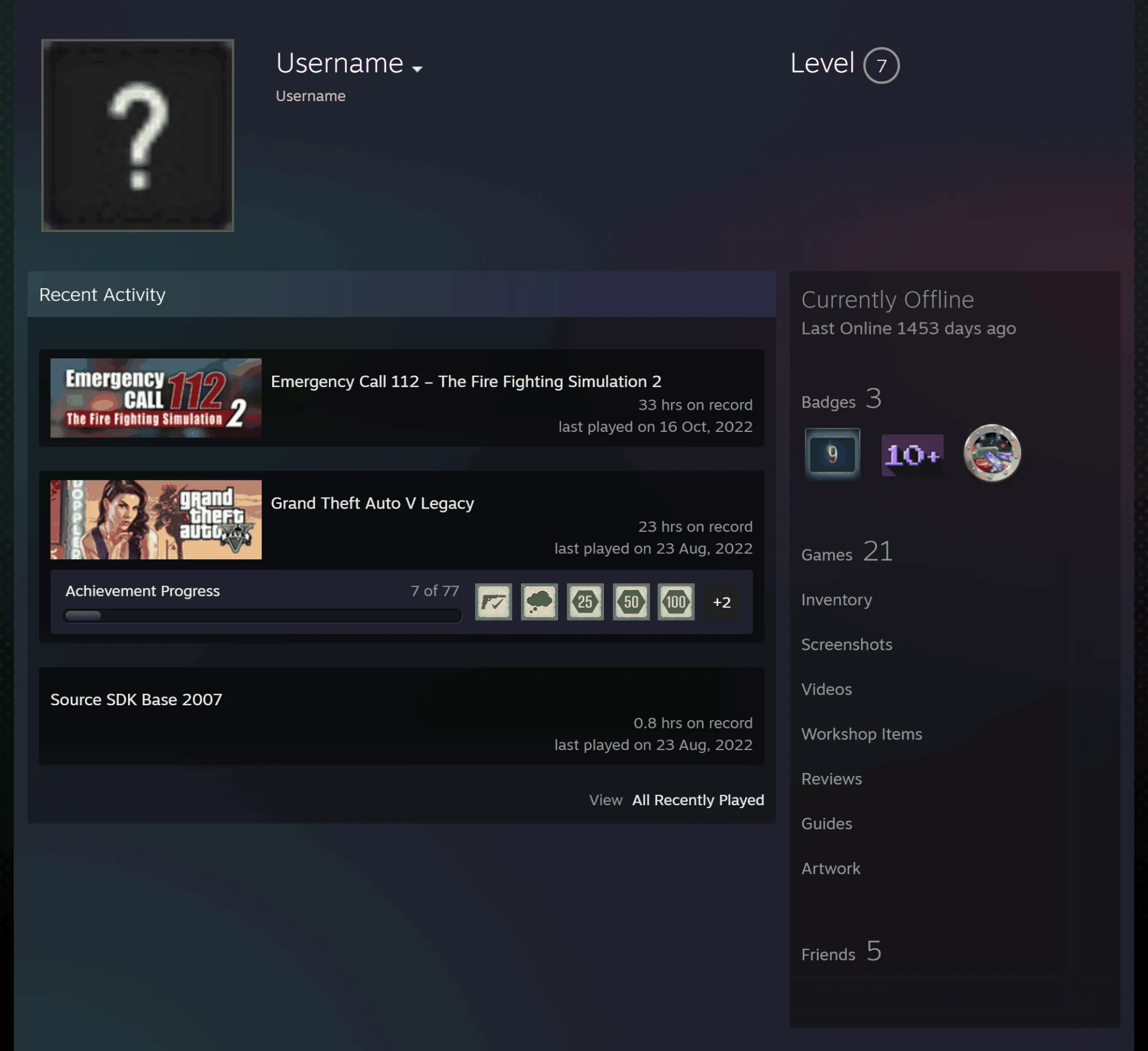Click 'last played on 16 Oct, 2022' text
Viewport: 1148px width, 1051px height.
coord(655,427)
